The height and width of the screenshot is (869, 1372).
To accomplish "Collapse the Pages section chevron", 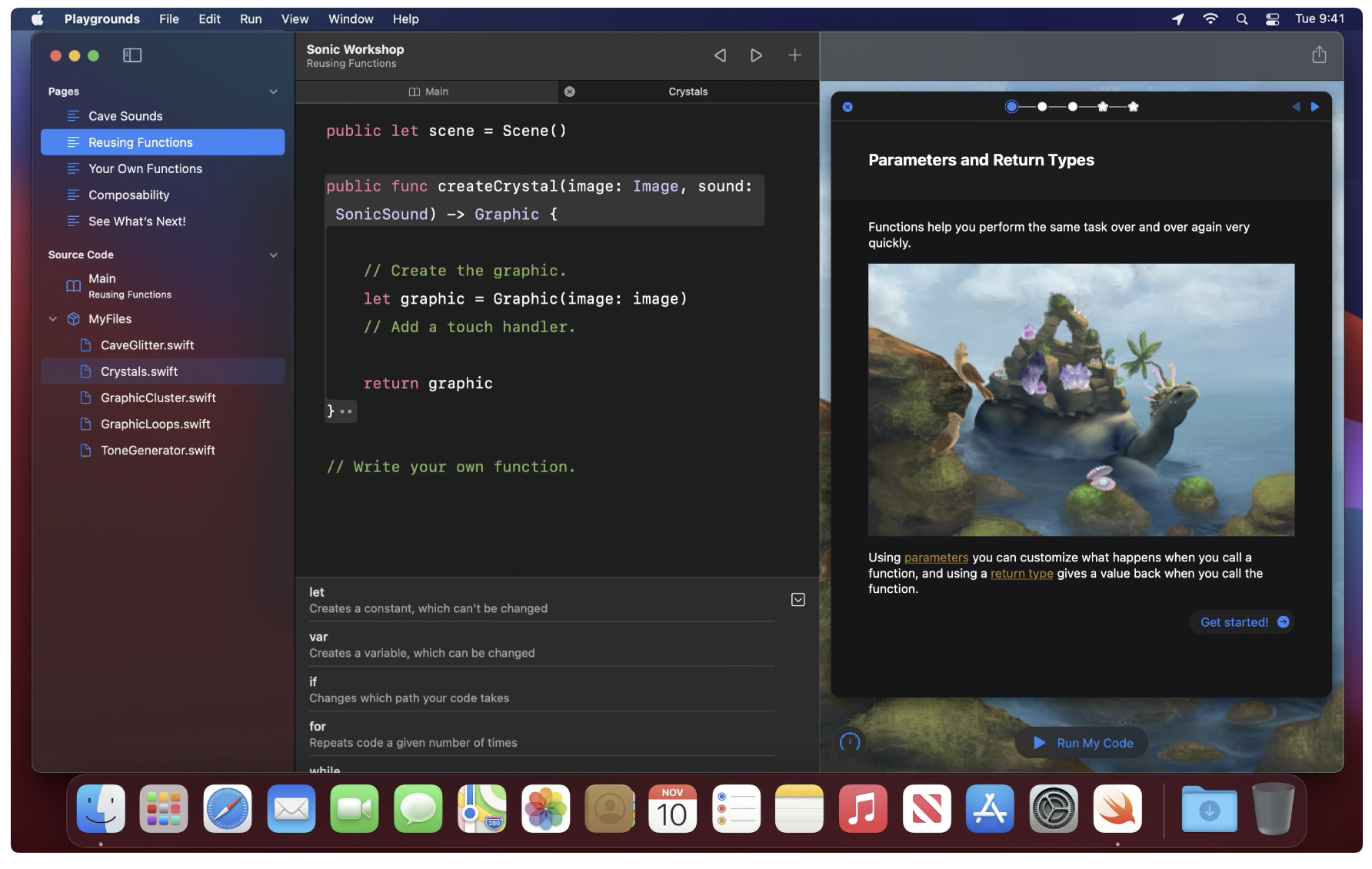I will (x=273, y=92).
